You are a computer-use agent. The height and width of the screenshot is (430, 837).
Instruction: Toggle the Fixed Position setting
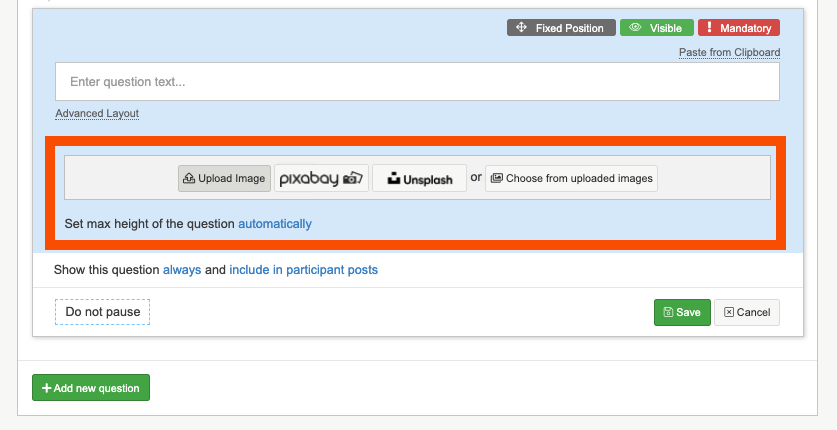click(559, 28)
